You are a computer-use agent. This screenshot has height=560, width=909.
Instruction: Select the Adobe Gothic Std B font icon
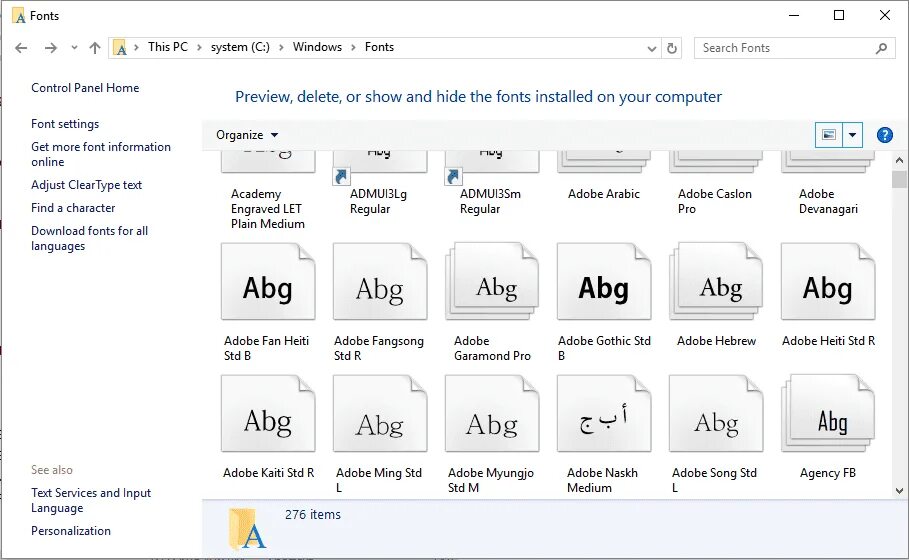[603, 282]
